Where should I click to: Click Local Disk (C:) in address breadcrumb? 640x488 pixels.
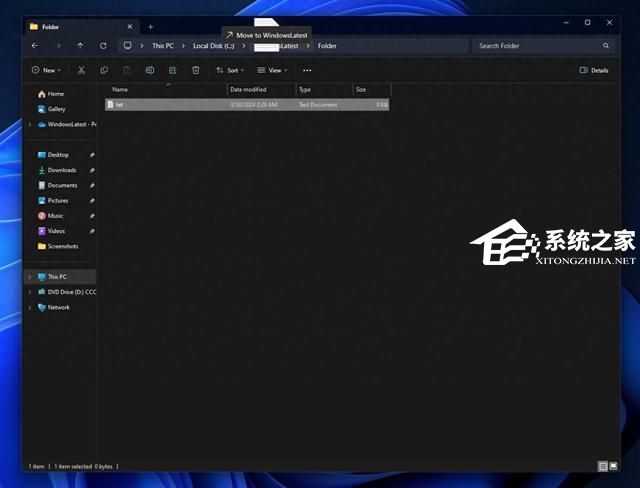coord(211,45)
